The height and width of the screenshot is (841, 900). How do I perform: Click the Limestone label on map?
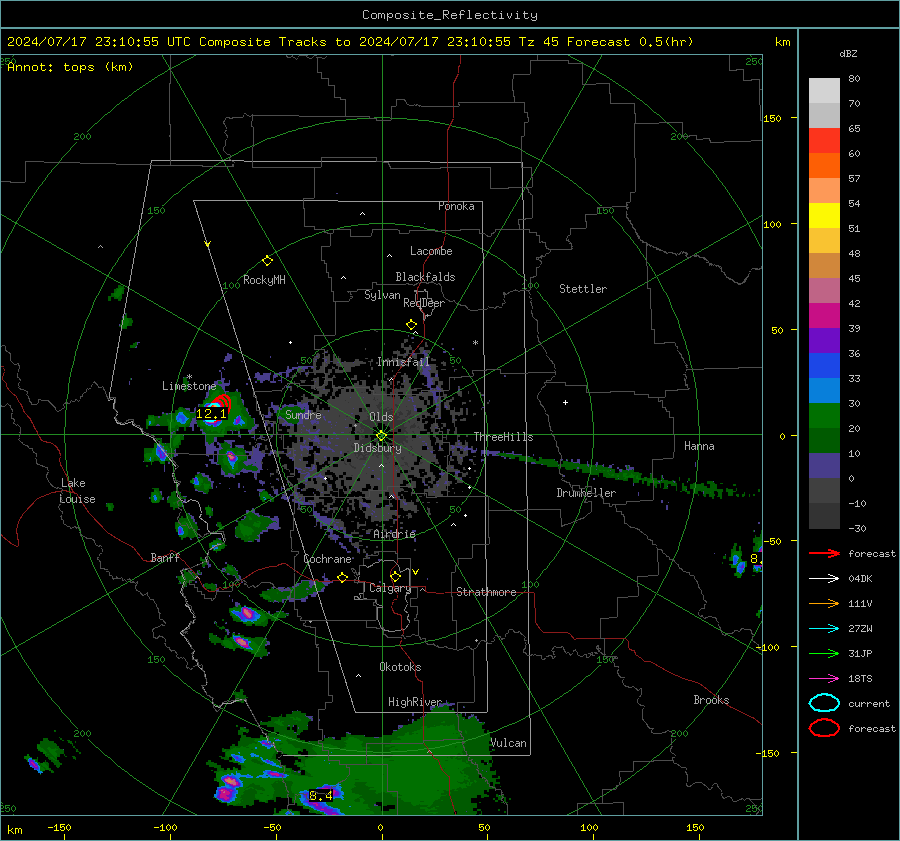[189, 386]
